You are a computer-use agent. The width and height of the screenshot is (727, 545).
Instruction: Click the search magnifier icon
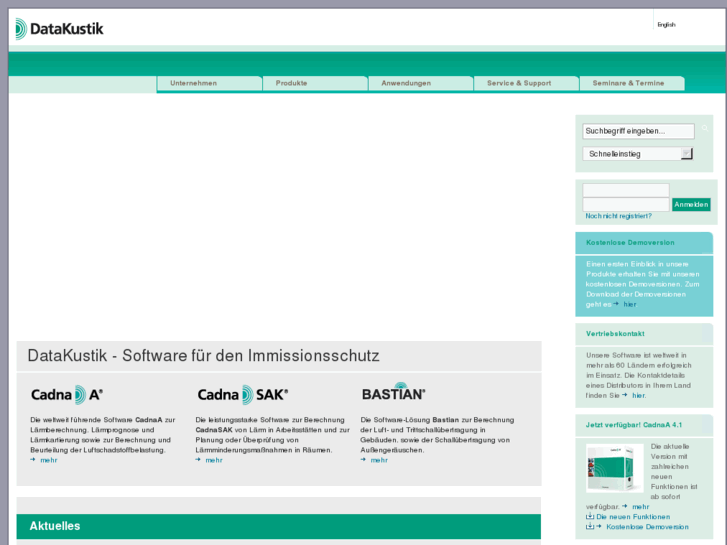pos(705,129)
